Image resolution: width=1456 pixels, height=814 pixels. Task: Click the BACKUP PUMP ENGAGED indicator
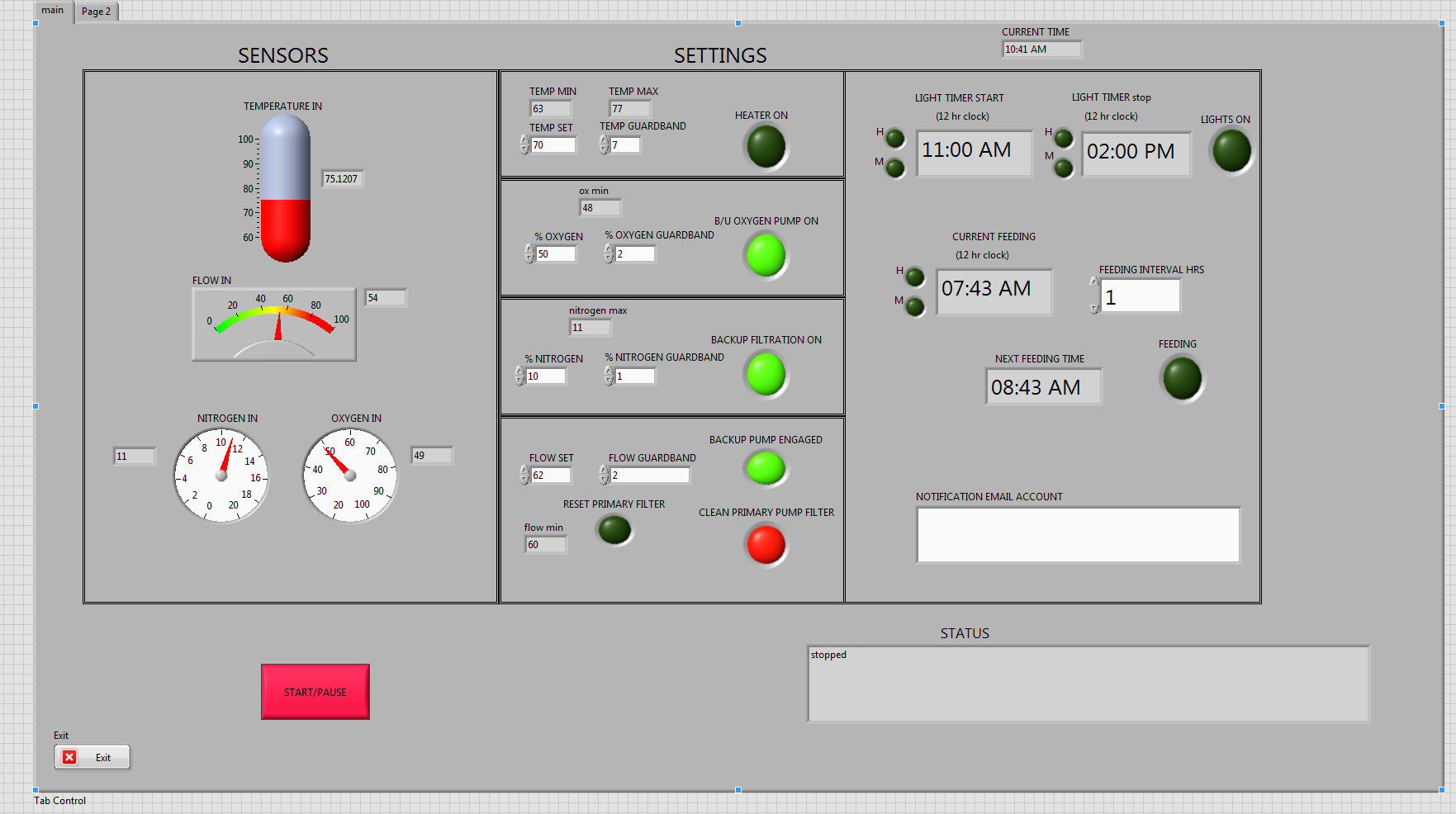tap(766, 469)
